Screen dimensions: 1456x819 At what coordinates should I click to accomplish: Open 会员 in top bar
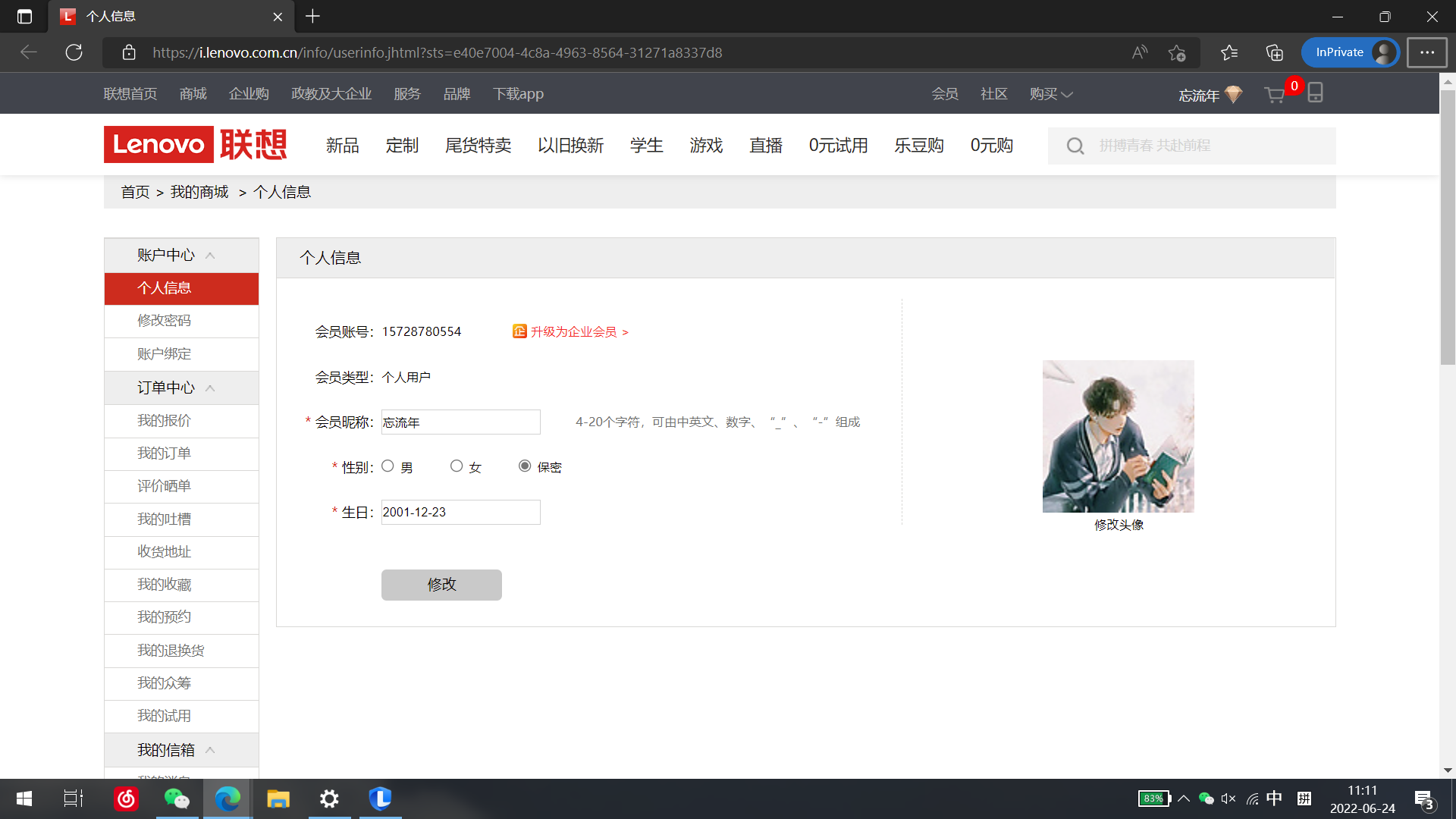pos(945,94)
